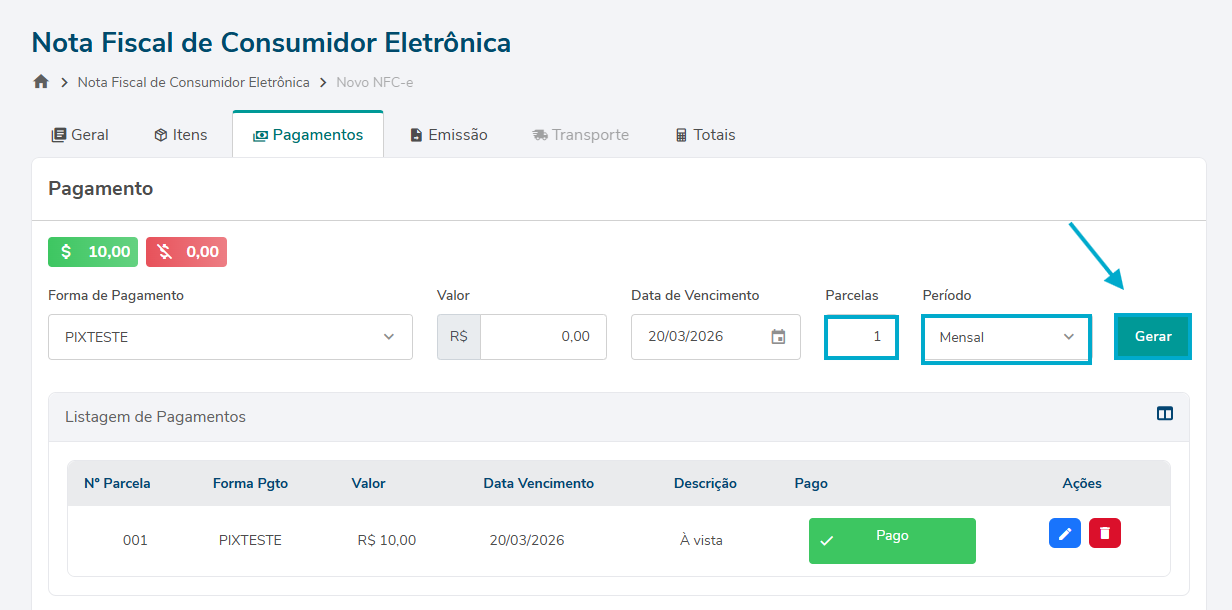This screenshot has height=610, width=1232.
Task: Edit payment 001 with pencil icon
Action: (1064, 533)
